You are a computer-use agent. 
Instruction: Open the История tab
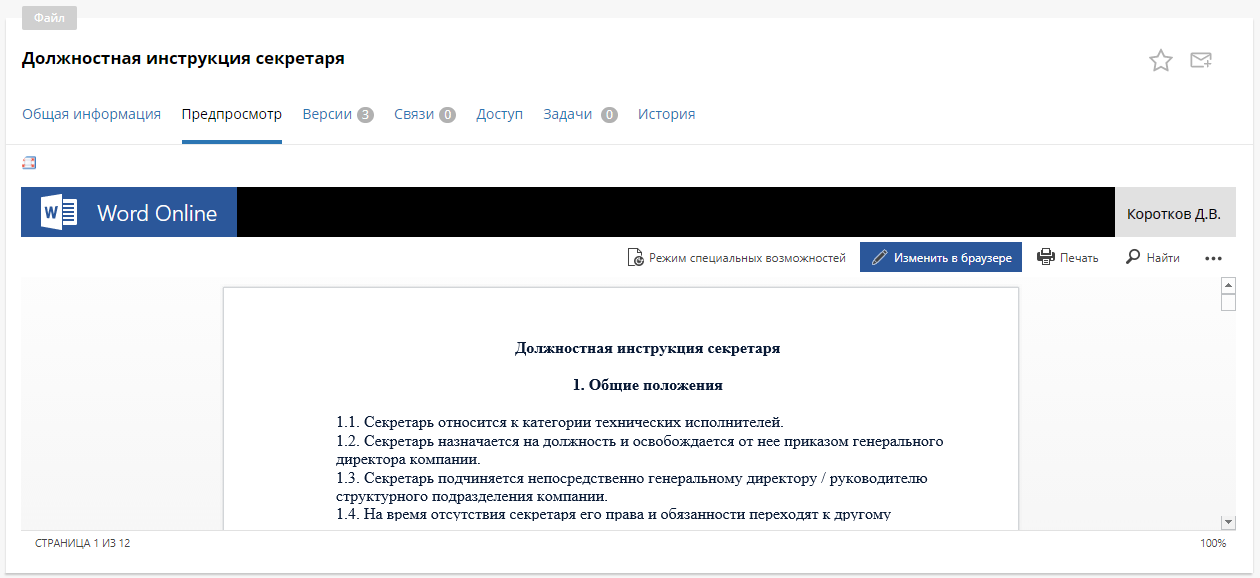point(666,114)
